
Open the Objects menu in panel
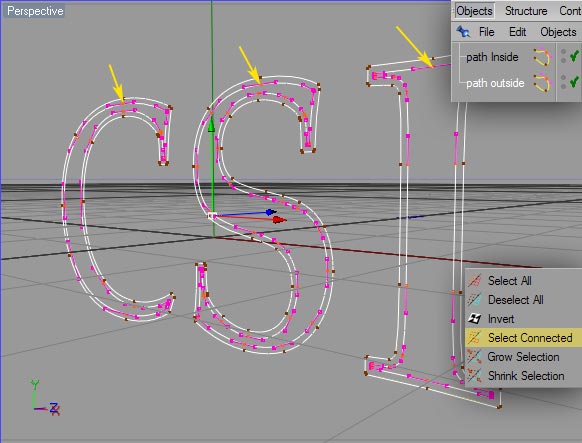coord(558,32)
